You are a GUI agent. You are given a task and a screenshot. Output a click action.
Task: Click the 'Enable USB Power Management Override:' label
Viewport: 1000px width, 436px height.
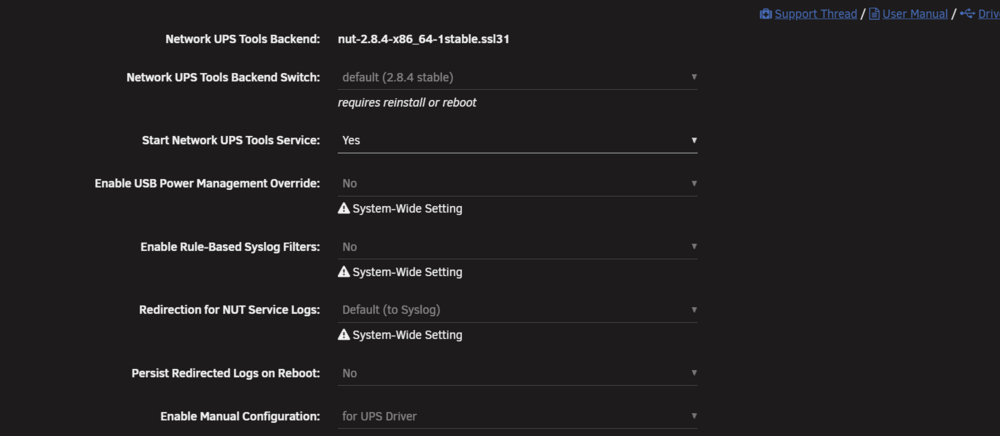[207, 183]
